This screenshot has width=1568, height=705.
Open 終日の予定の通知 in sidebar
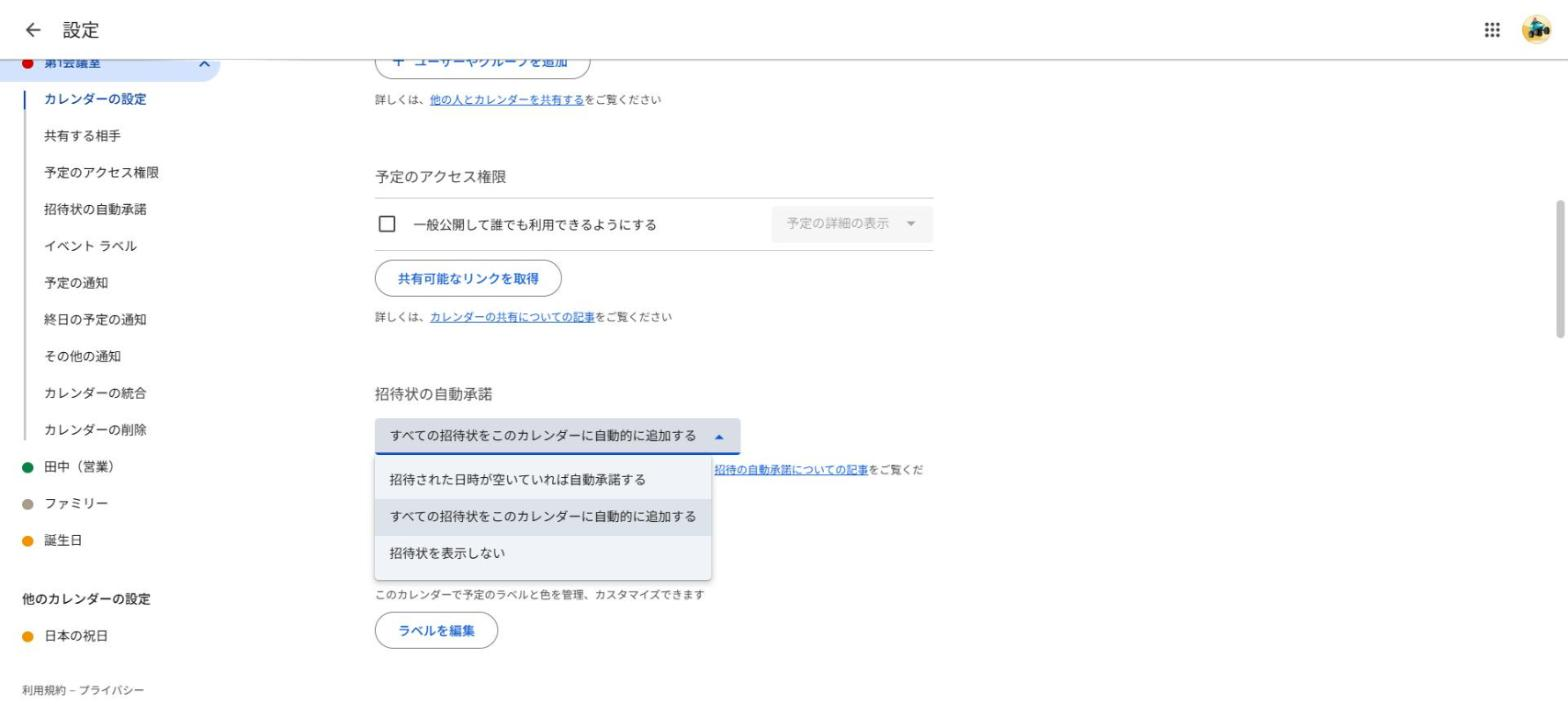95,320
